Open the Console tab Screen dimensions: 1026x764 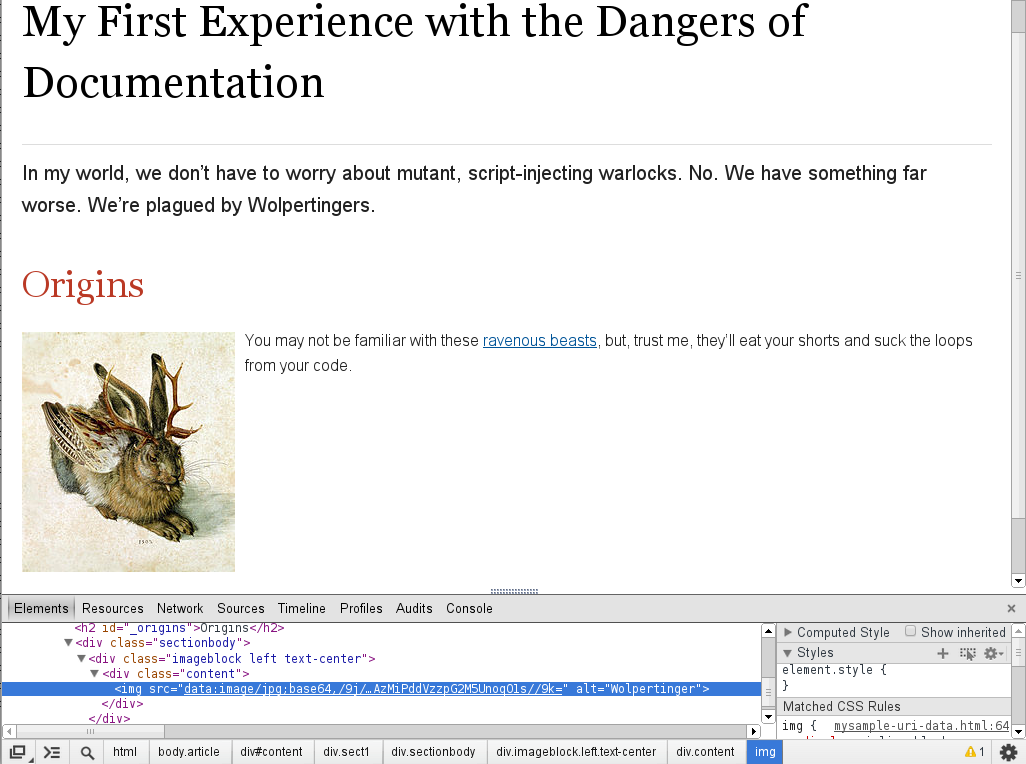(x=469, y=608)
